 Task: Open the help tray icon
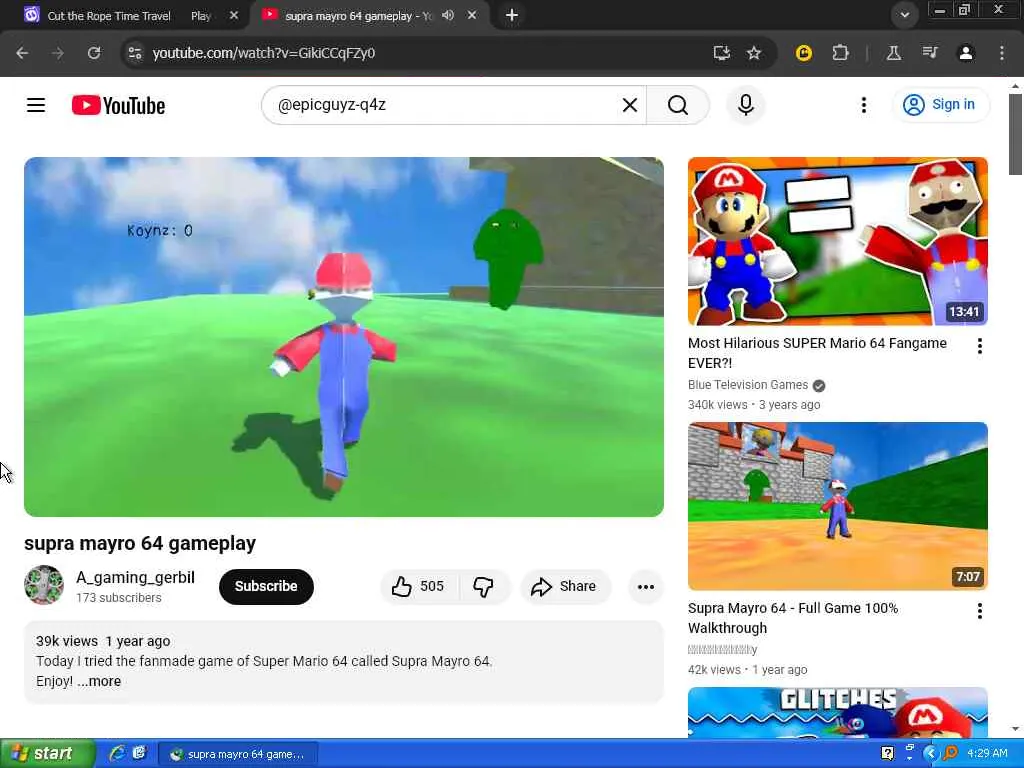[x=888, y=753]
